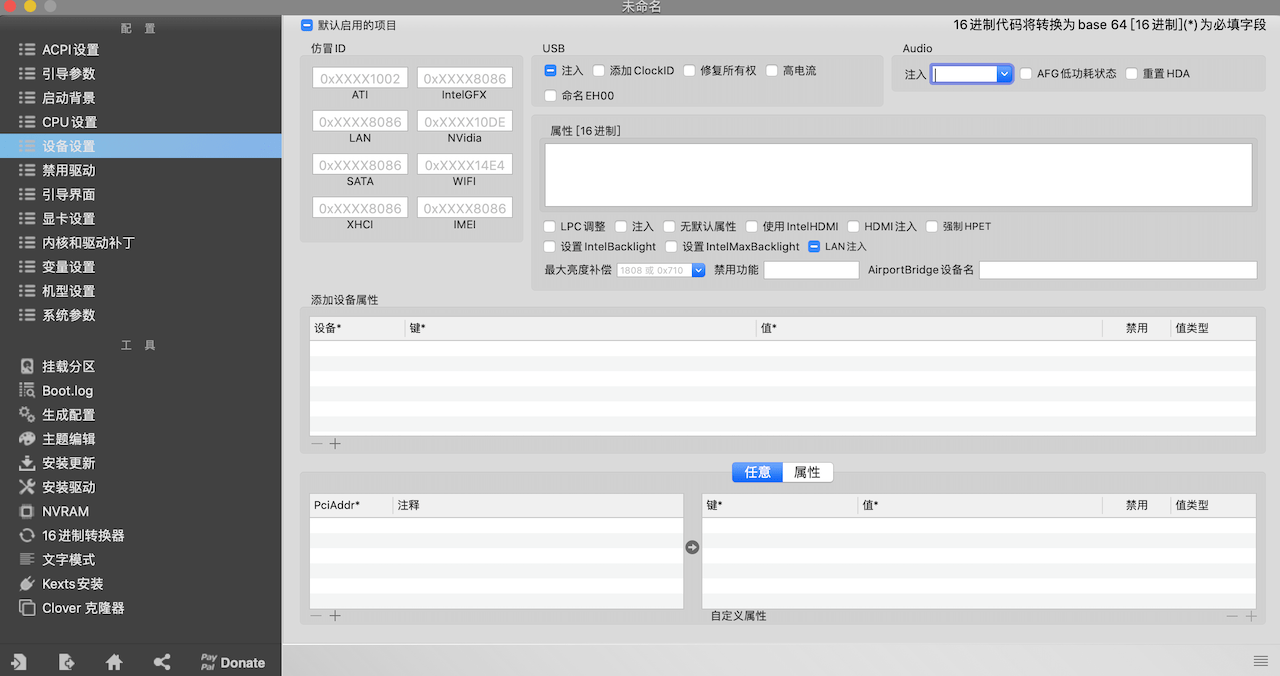Click arrow button between PciAddr and key tables
1280x676 pixels.
click(692, 548)
